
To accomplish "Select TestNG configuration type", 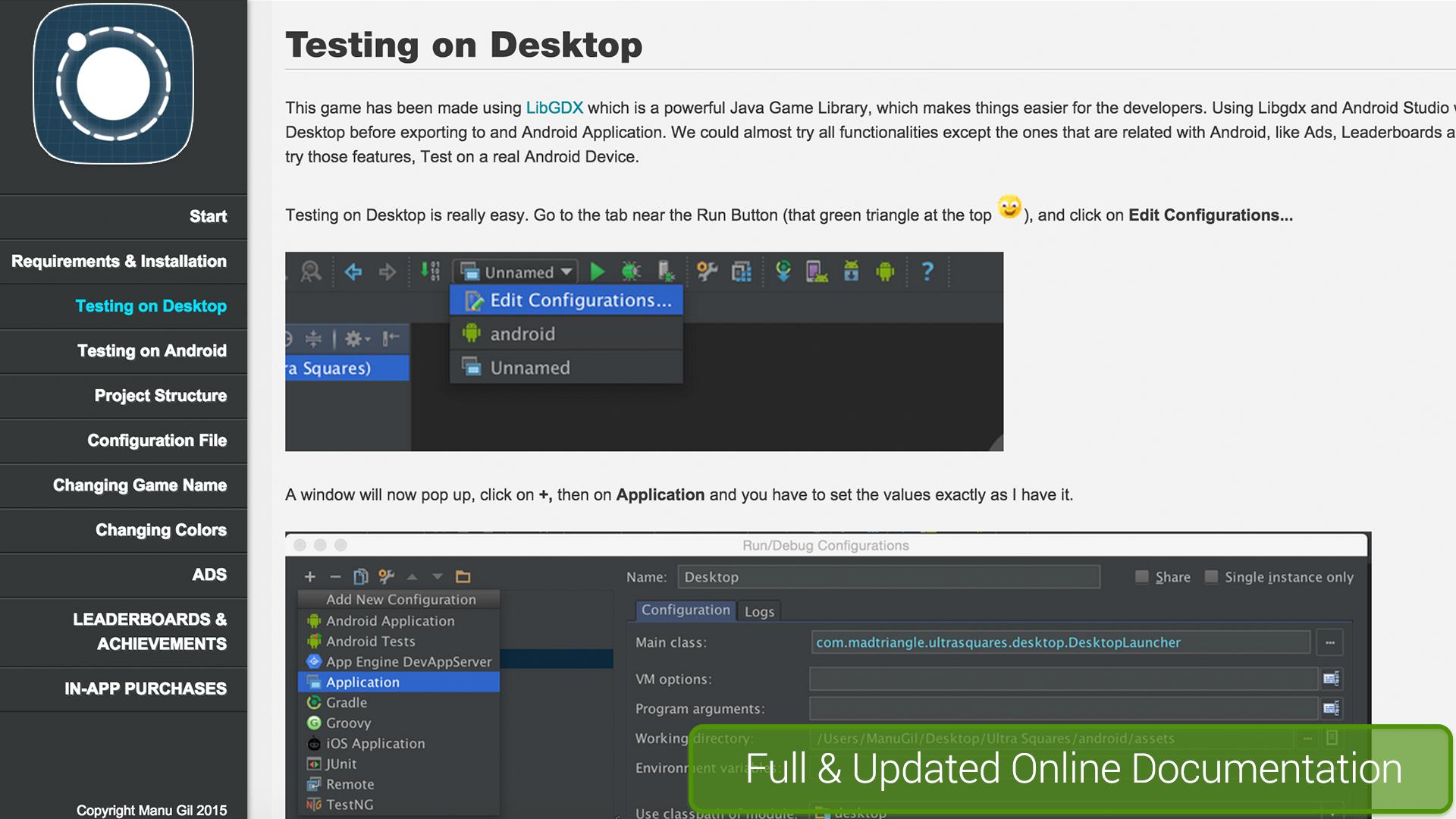I will 399,805.
